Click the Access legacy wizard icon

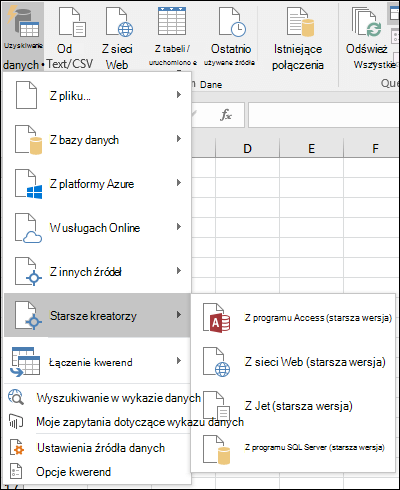pos(217,318)
